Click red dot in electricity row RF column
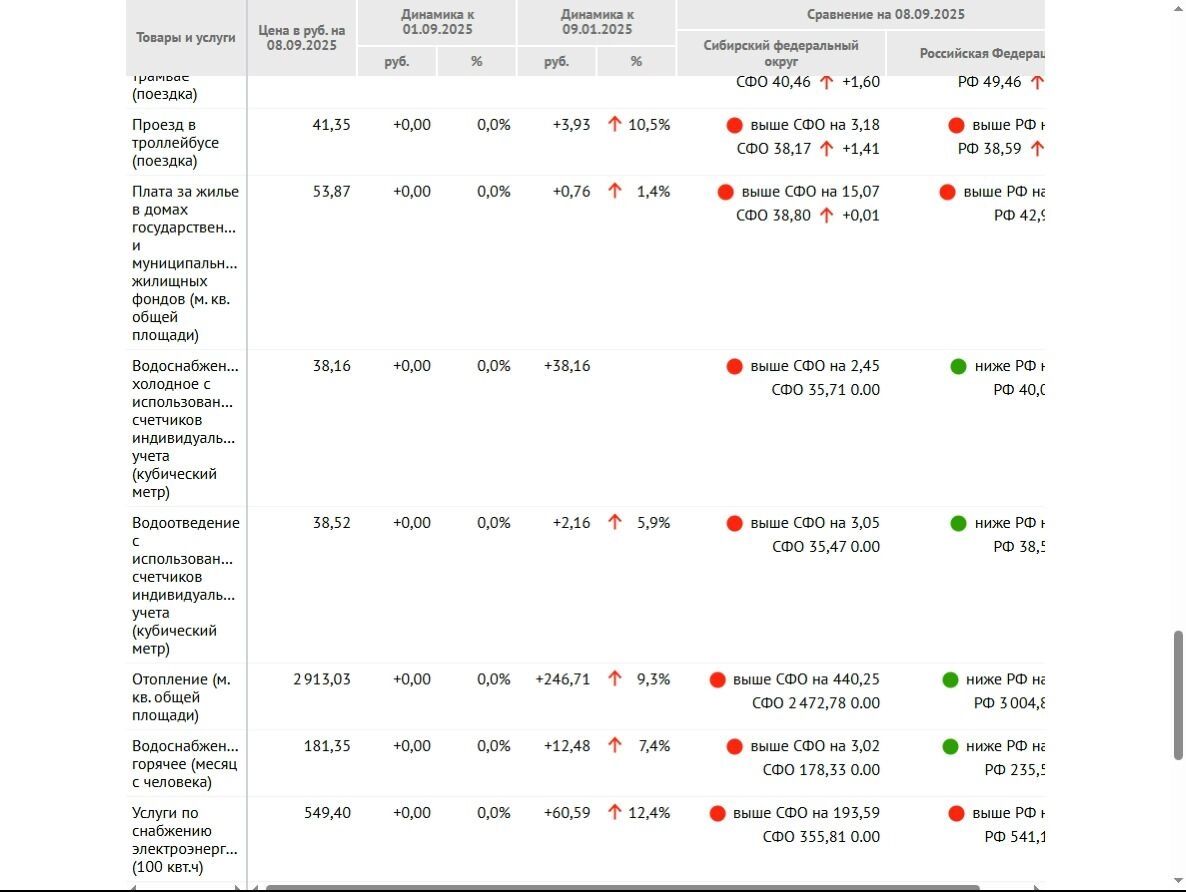The image size is (1186, 892). point(956,813)
